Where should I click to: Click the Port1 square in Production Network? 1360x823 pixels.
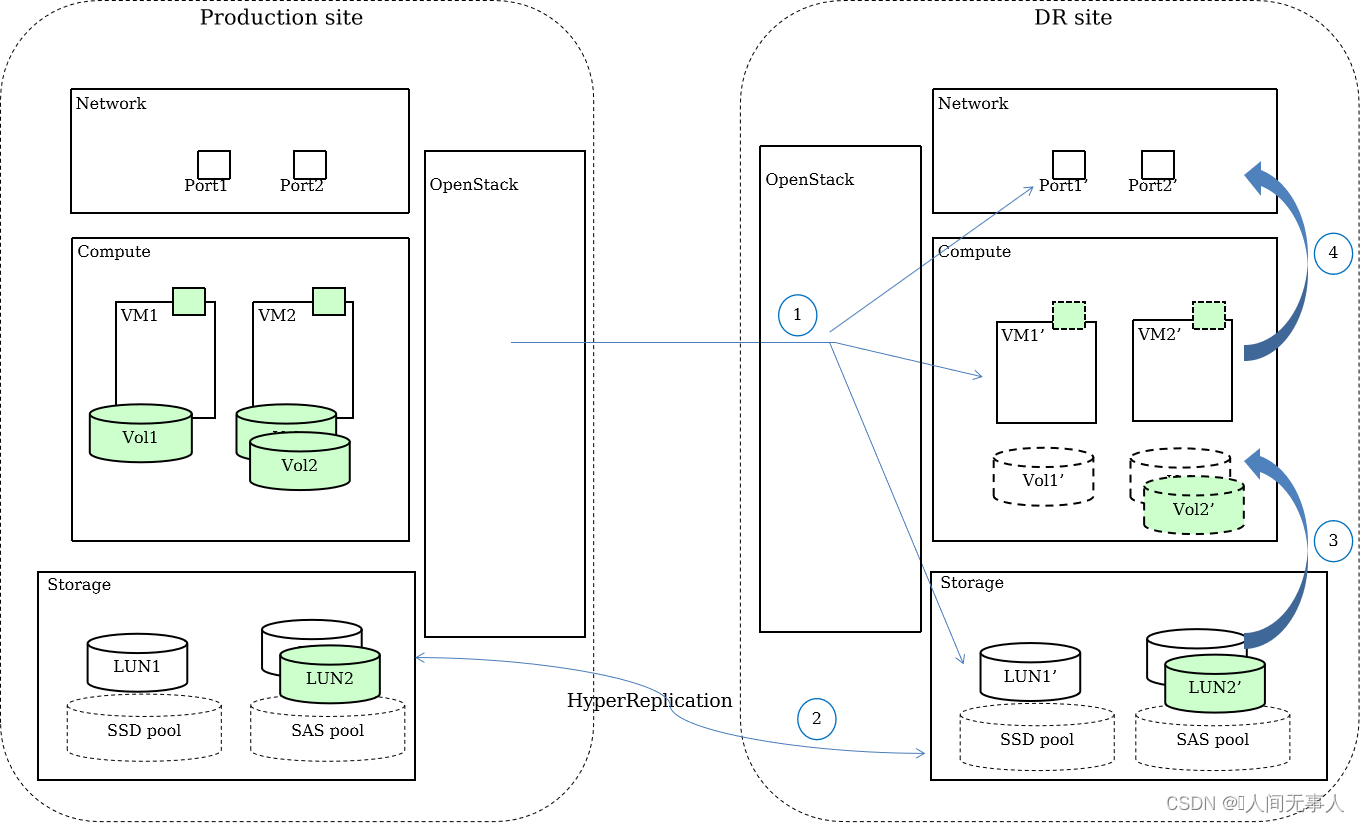coord(214,165)
